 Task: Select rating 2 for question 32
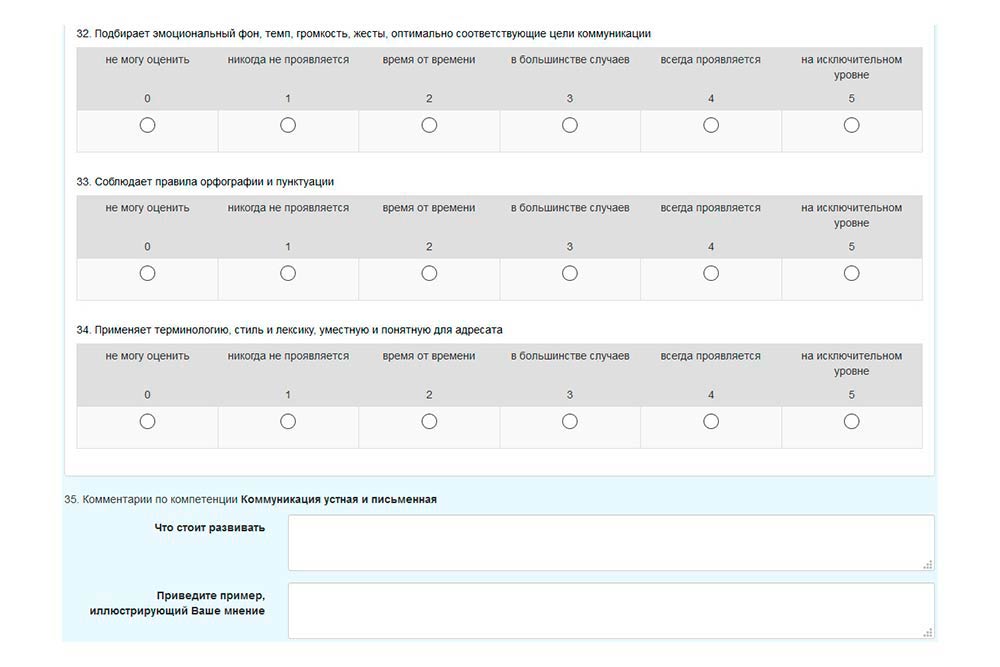pyautogui.click(x=429, y=125)
